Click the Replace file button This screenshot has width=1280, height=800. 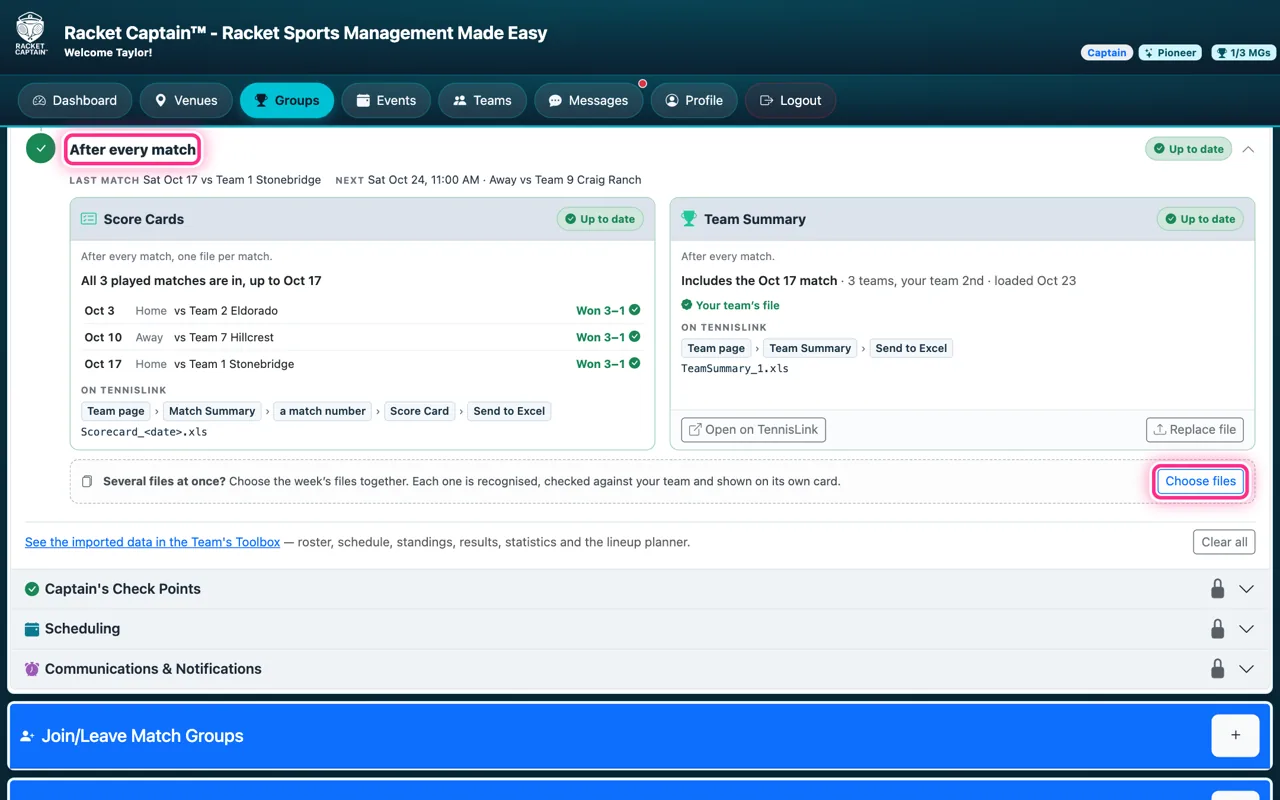pos(1195,430)
